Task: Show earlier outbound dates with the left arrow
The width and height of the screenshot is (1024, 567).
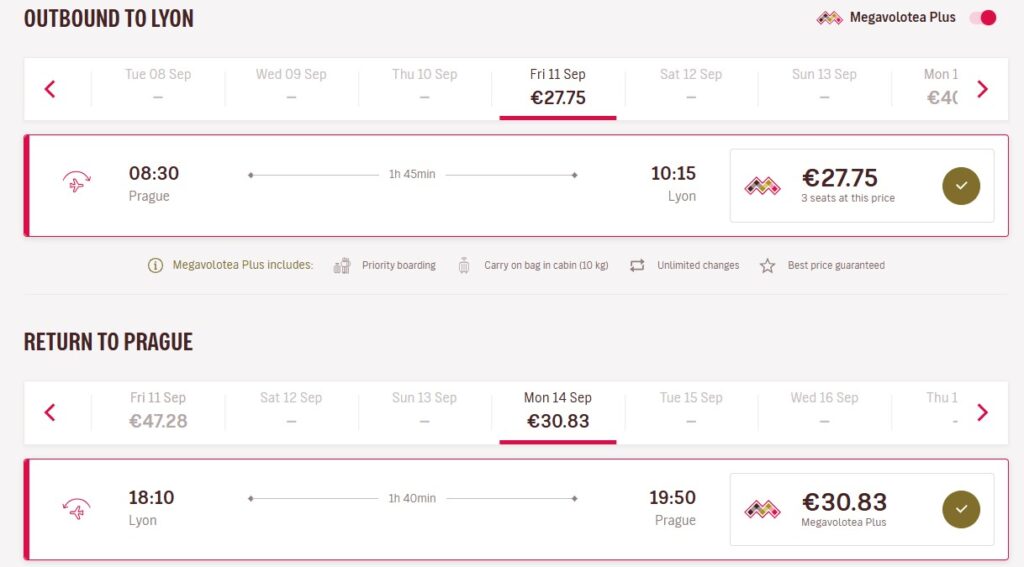Action: tap(50, 89)
